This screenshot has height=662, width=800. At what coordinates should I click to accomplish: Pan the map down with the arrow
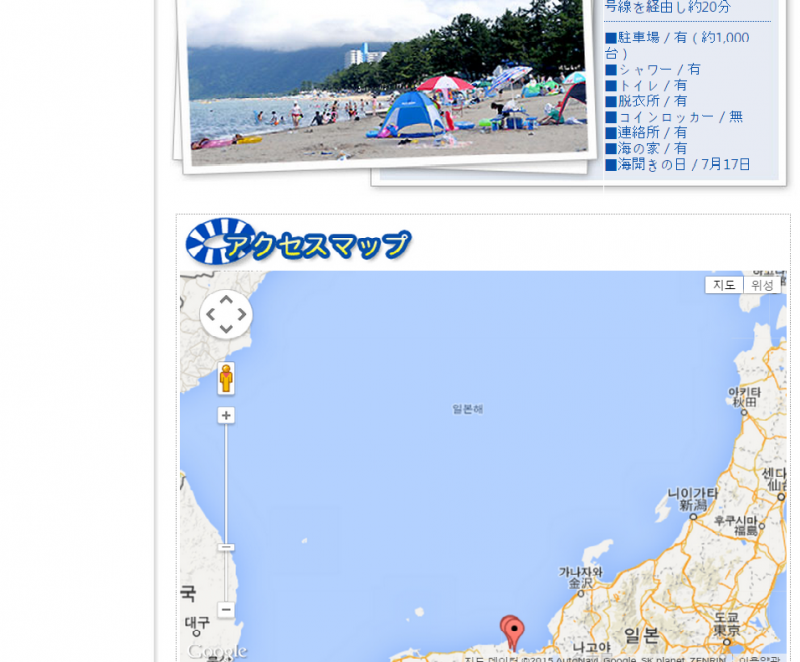tap(226, 331)
